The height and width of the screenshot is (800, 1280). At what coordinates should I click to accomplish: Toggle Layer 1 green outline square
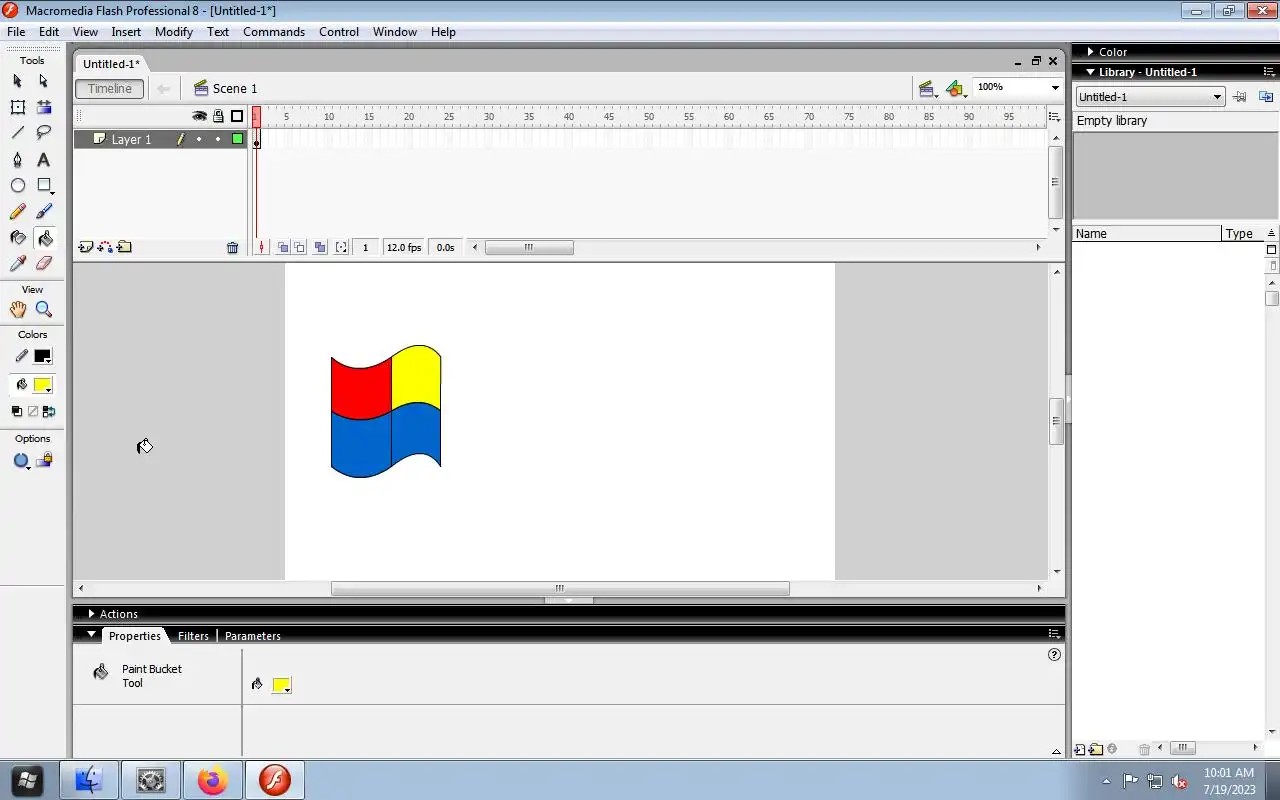tap(237, 139)
